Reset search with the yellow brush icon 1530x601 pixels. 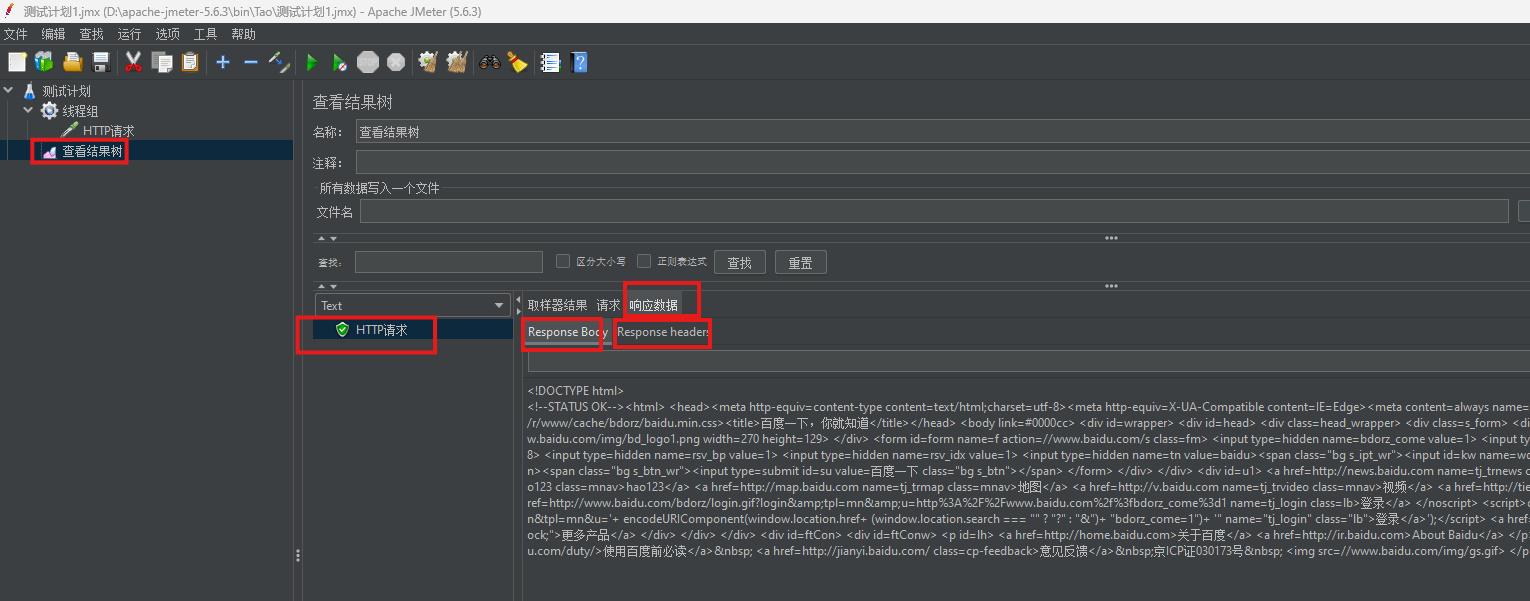517,62
